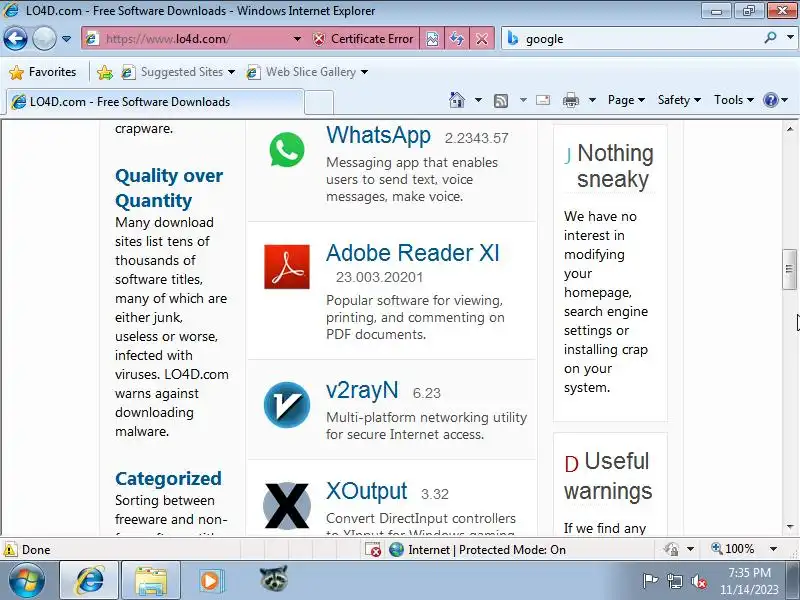This screenshot has height=600, width=800.
Task: Click the scroll down arrow
Action: click(x=790, y=527)
